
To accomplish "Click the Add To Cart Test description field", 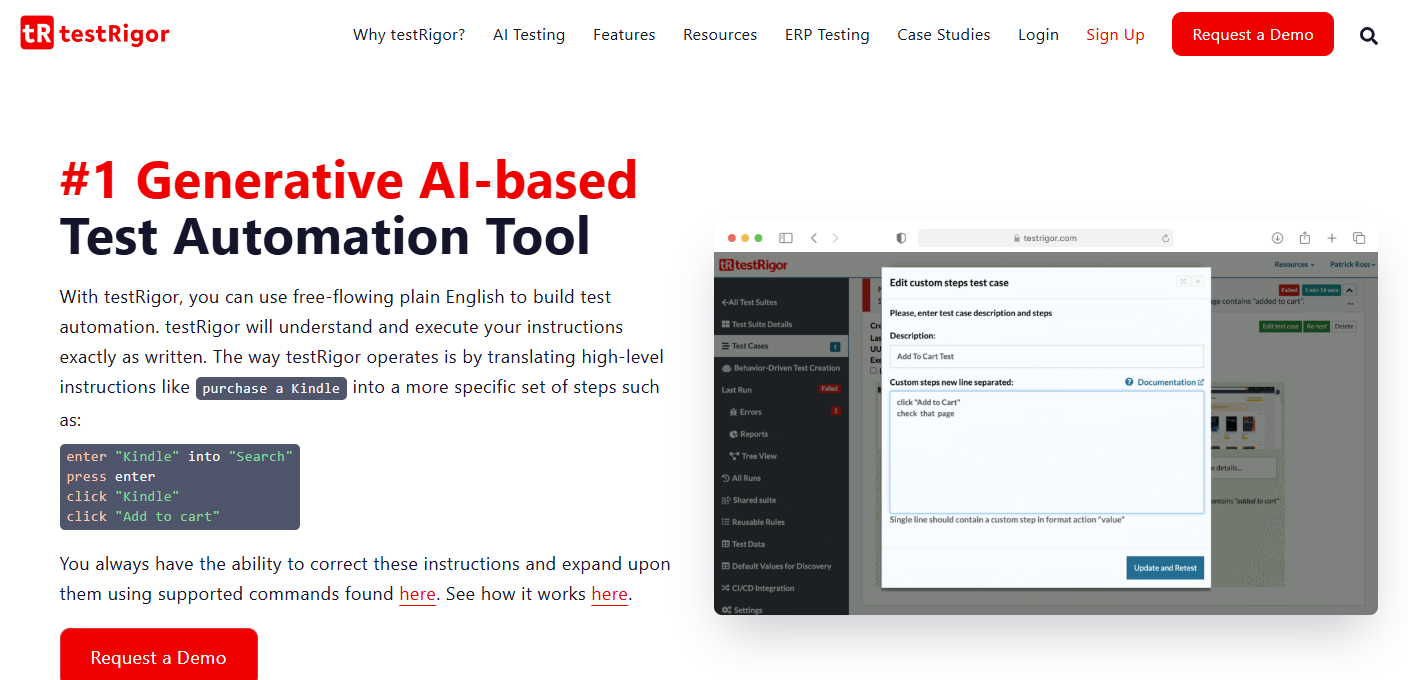I will point(1046,357).
